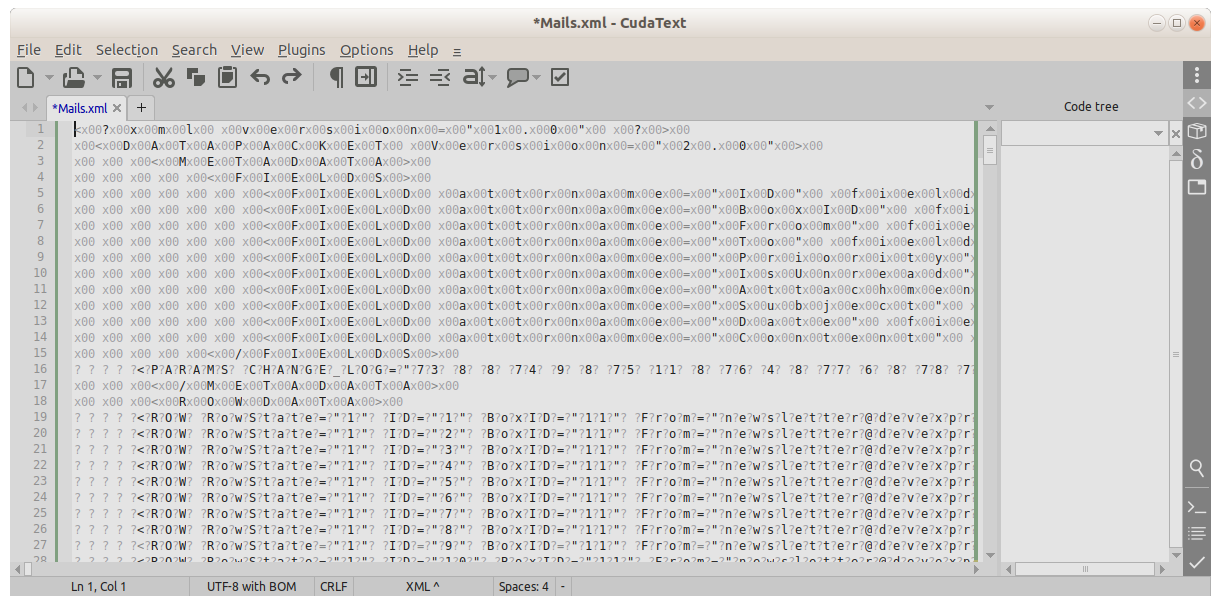Show the console panel sidebar icon

[1197, 507]
